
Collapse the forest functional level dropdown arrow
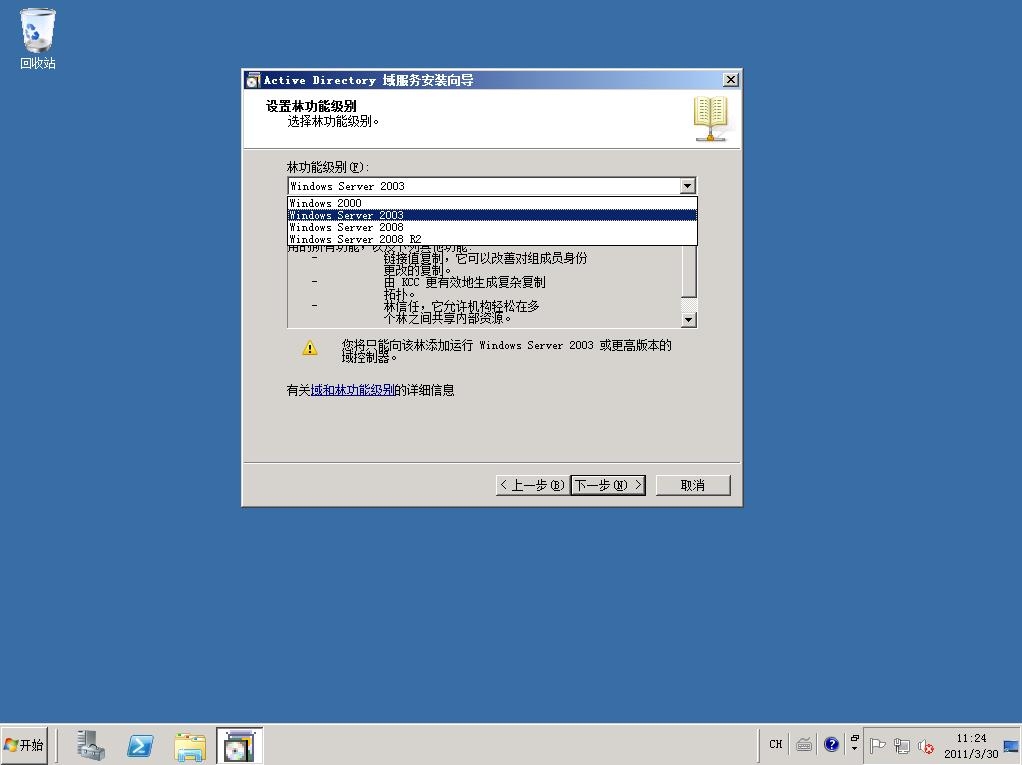click(x=688, y=186)
